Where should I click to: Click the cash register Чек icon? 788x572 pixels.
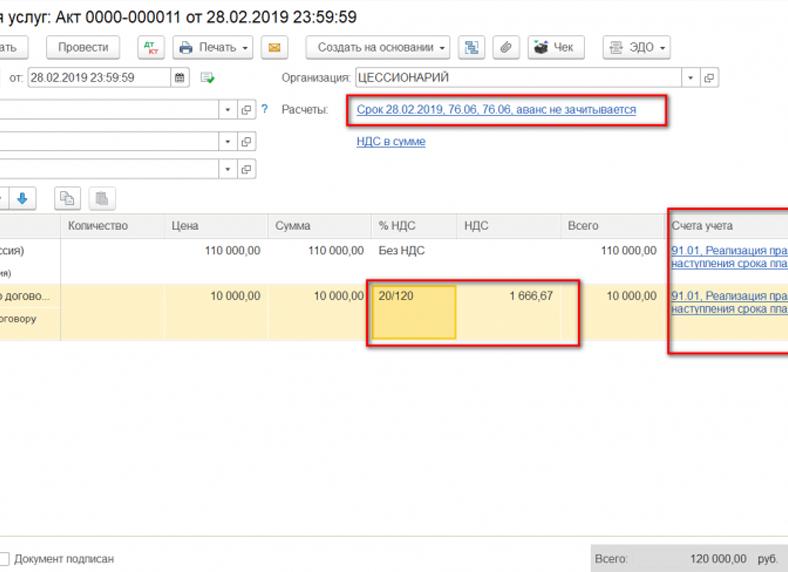coord(541,47)
